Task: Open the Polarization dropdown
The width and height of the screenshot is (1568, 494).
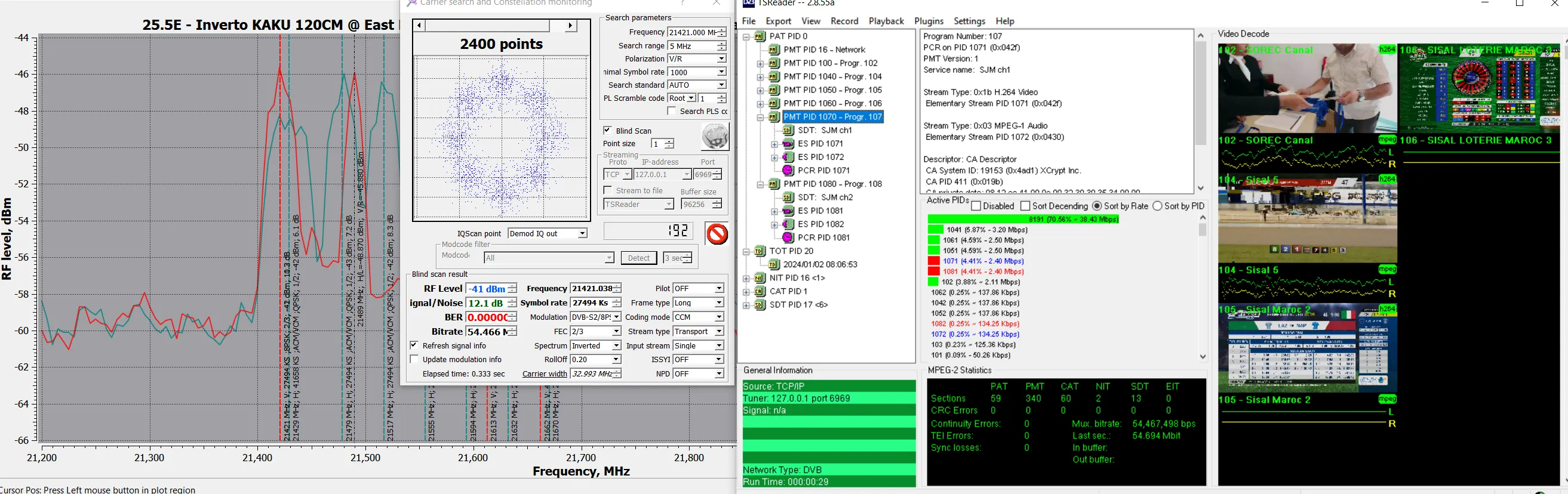Action: tap(721, 59)
